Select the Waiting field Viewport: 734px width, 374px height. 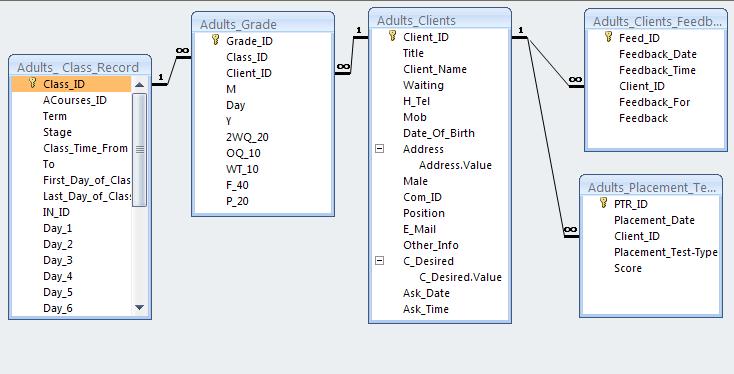tap(423, 85)
